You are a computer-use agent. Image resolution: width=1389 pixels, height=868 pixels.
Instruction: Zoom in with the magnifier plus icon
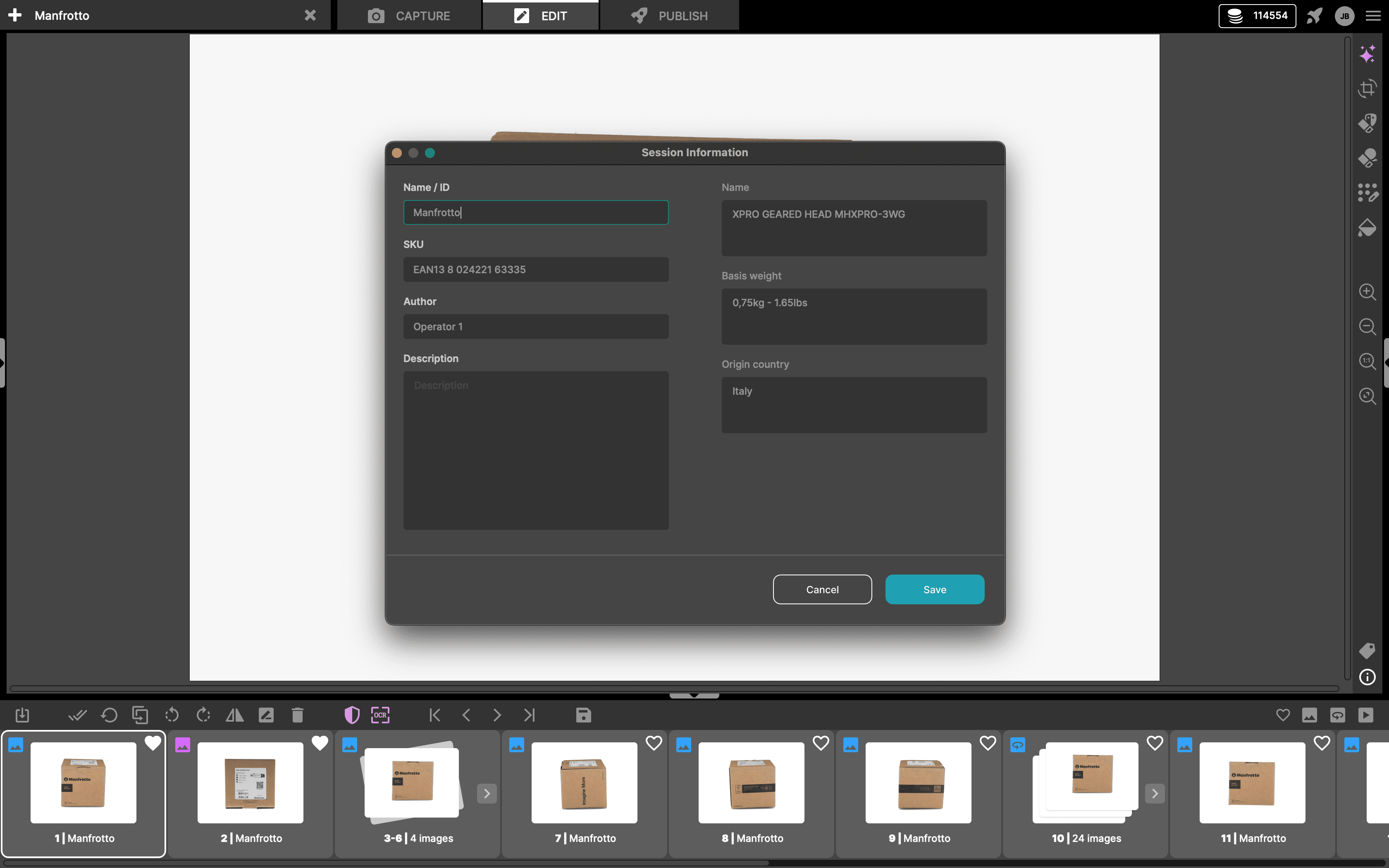tap(1367, 292)
